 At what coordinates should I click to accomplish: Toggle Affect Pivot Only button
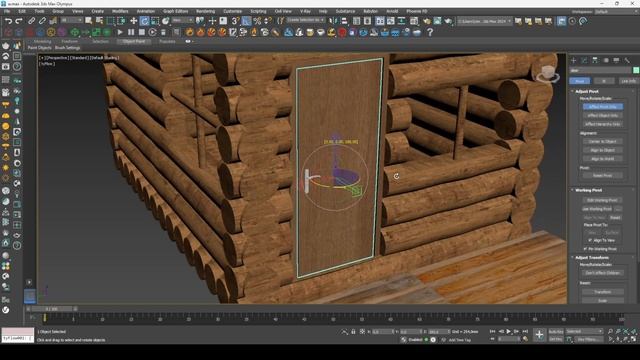(x=603, y=107)
